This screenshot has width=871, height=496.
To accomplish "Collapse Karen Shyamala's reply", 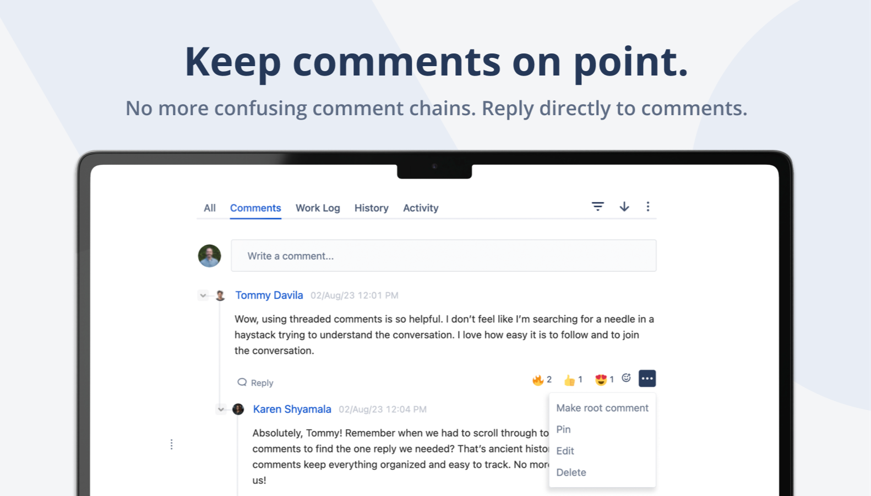I will [x=221, y=409].
